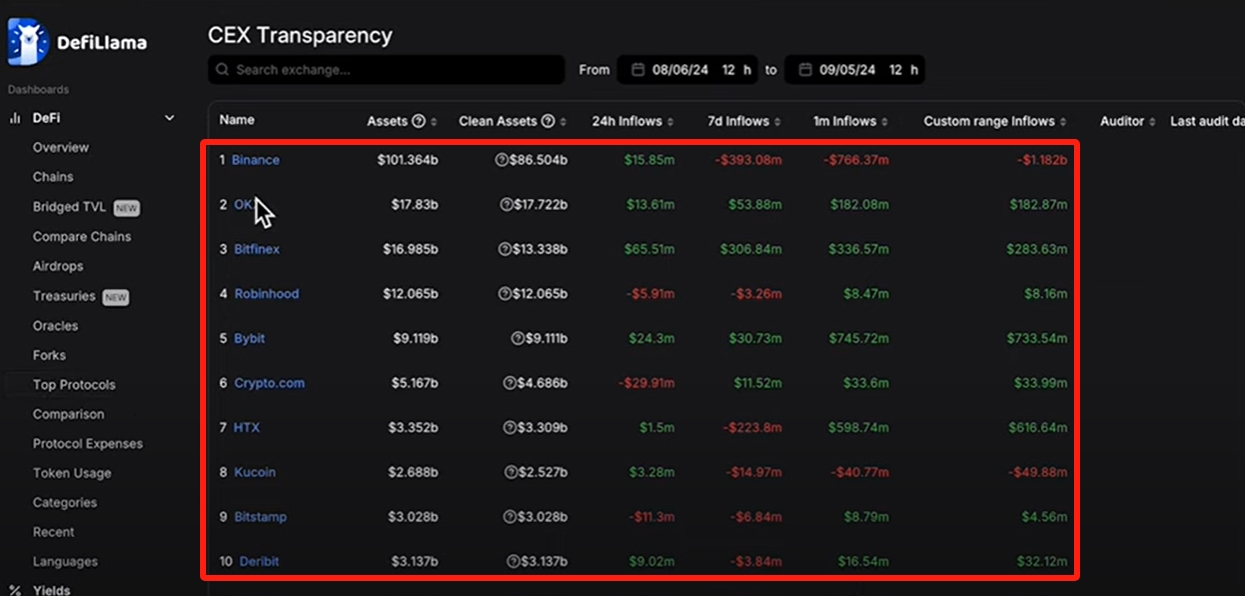
Task: Open the To hour field beside 09/05/24
Action: [x=903, y=70]
